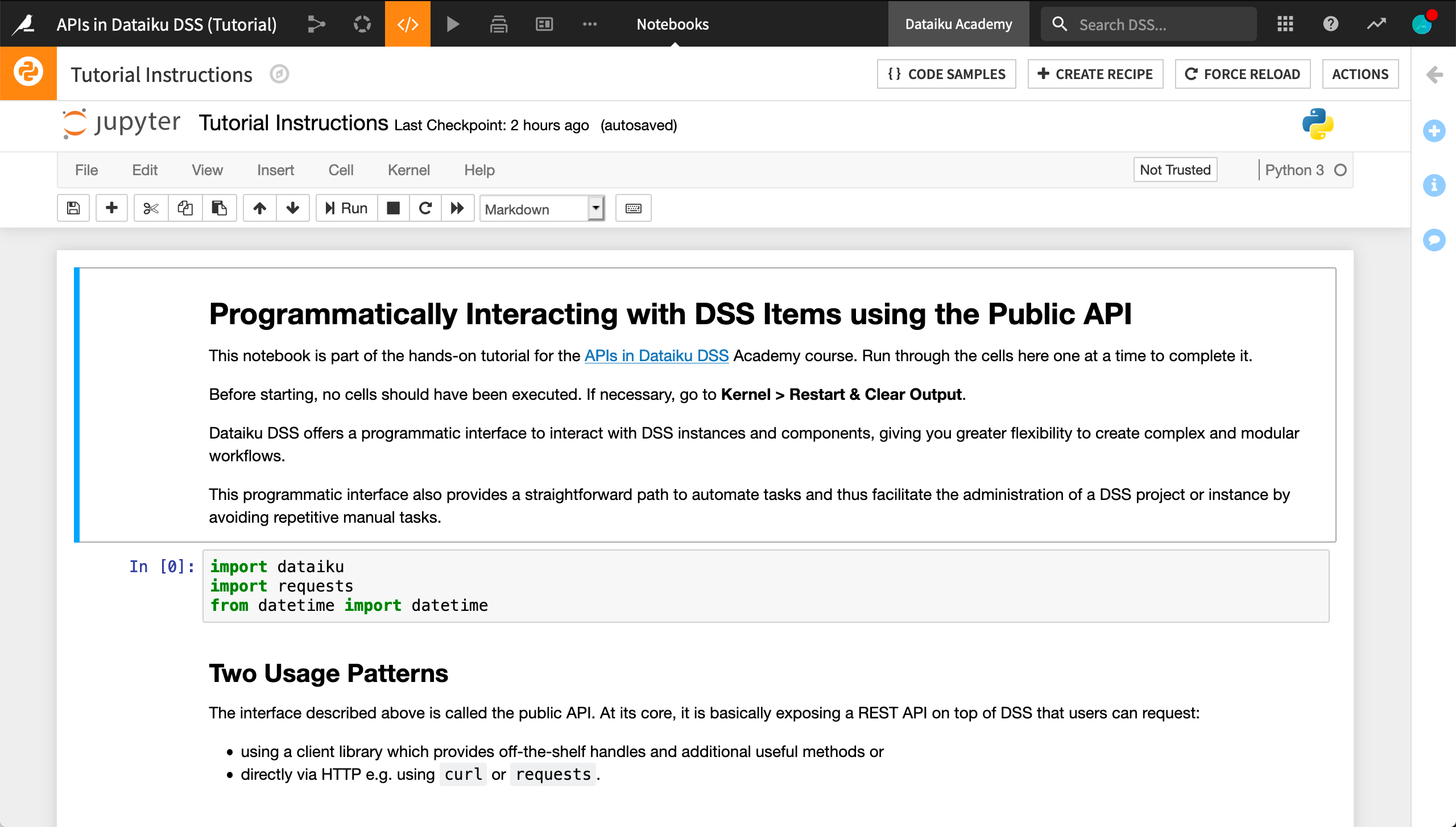Open the Actions button
The image size is (1456, 827).
(1360, 74)
